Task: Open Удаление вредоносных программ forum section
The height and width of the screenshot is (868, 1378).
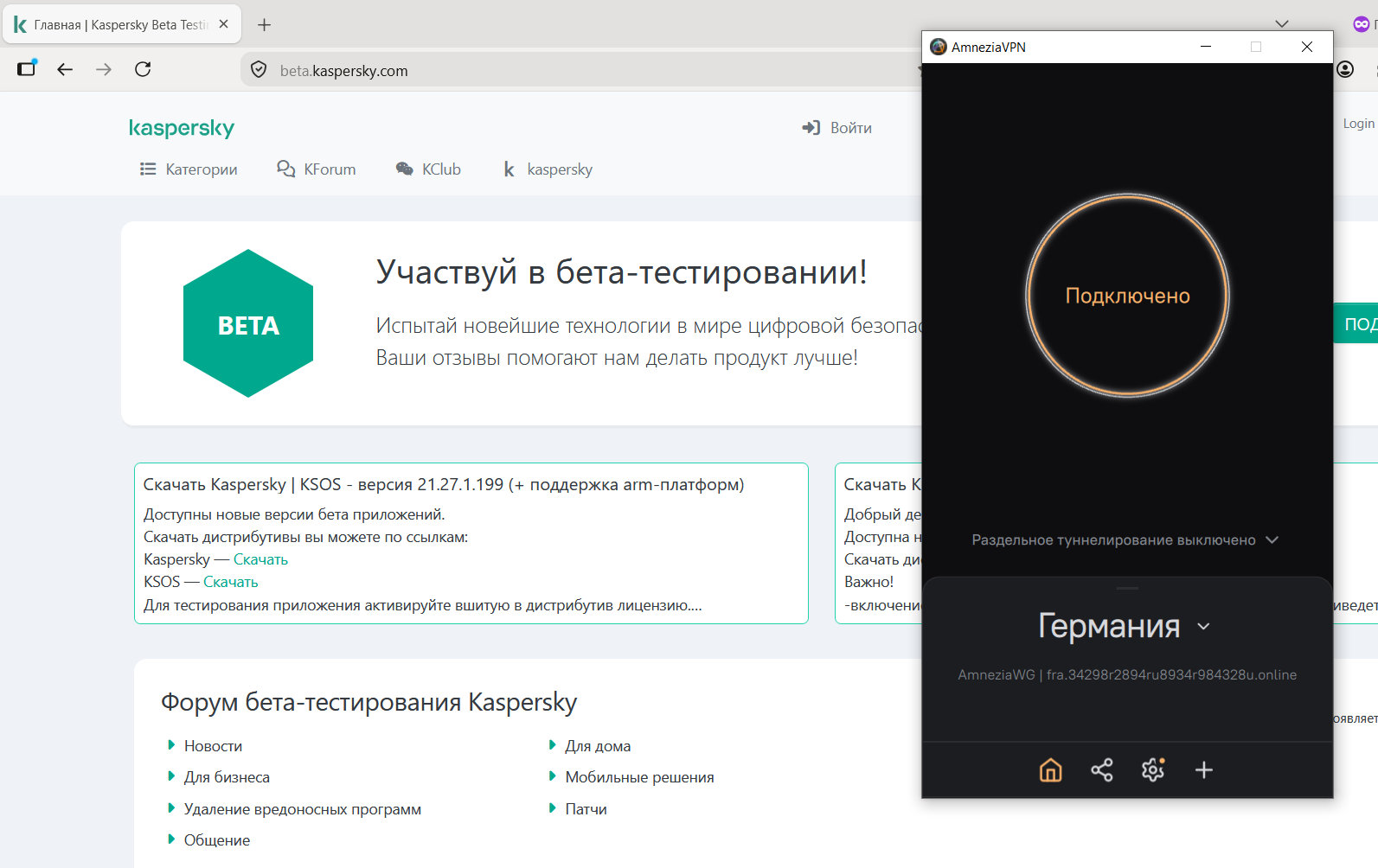Action: coord(303,809)
